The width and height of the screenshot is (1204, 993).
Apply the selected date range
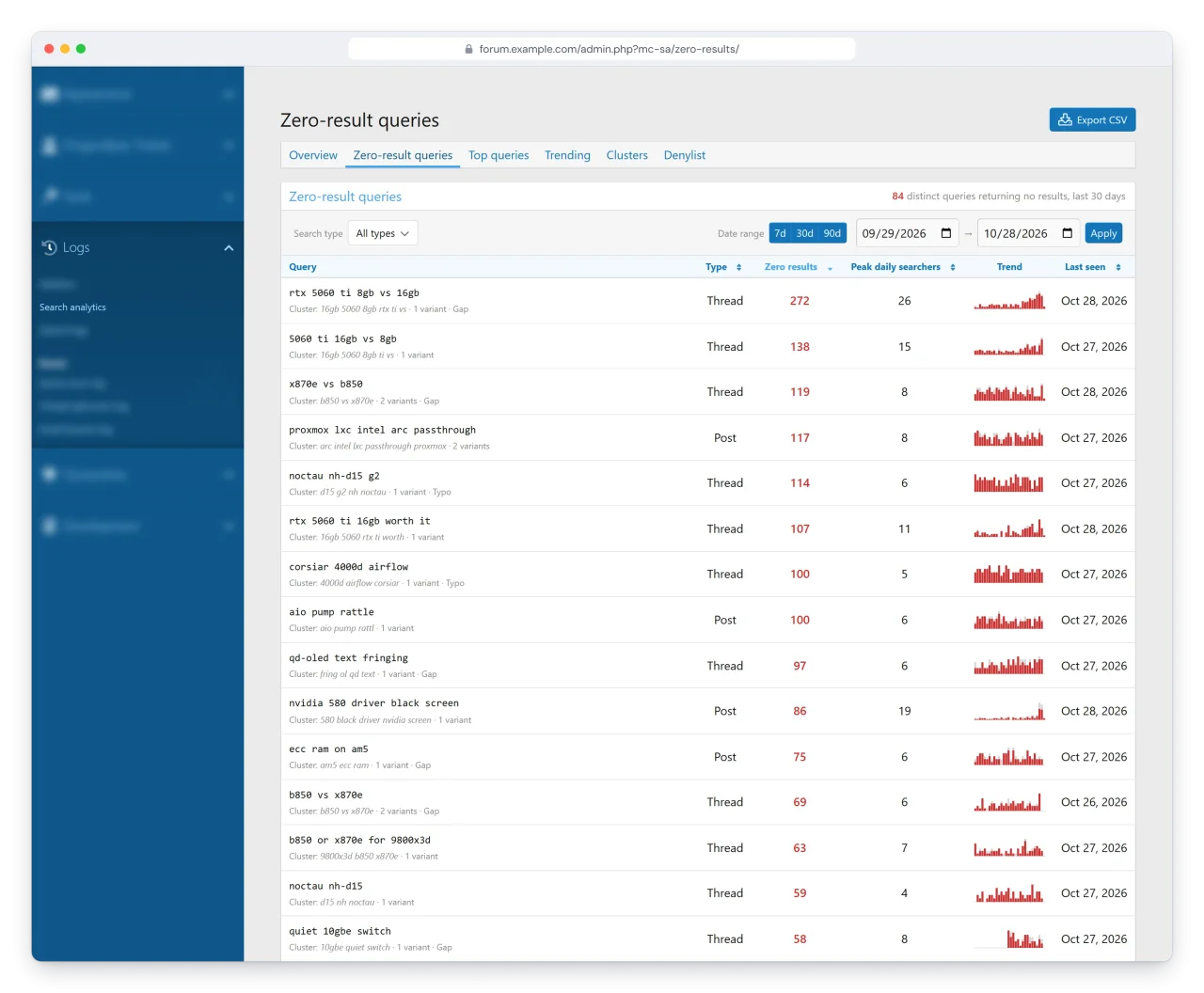1103,233
